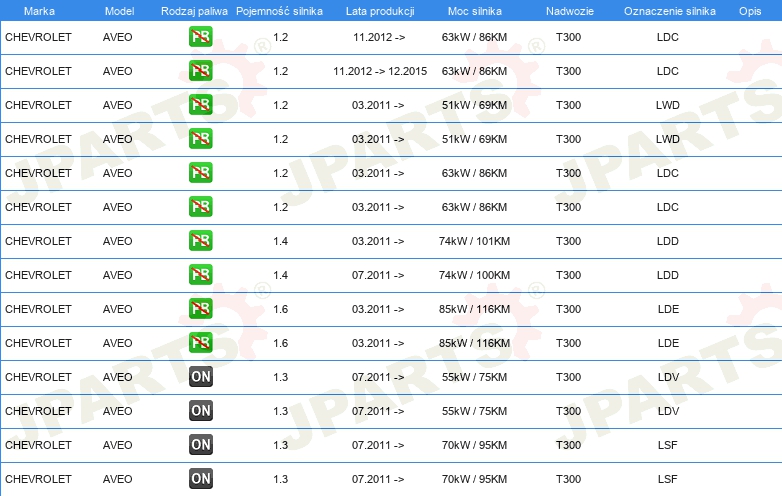Image resolution: width=782 pixels, height=496 pixels.
Task: Click the Model column header
Action: [119, 11]
